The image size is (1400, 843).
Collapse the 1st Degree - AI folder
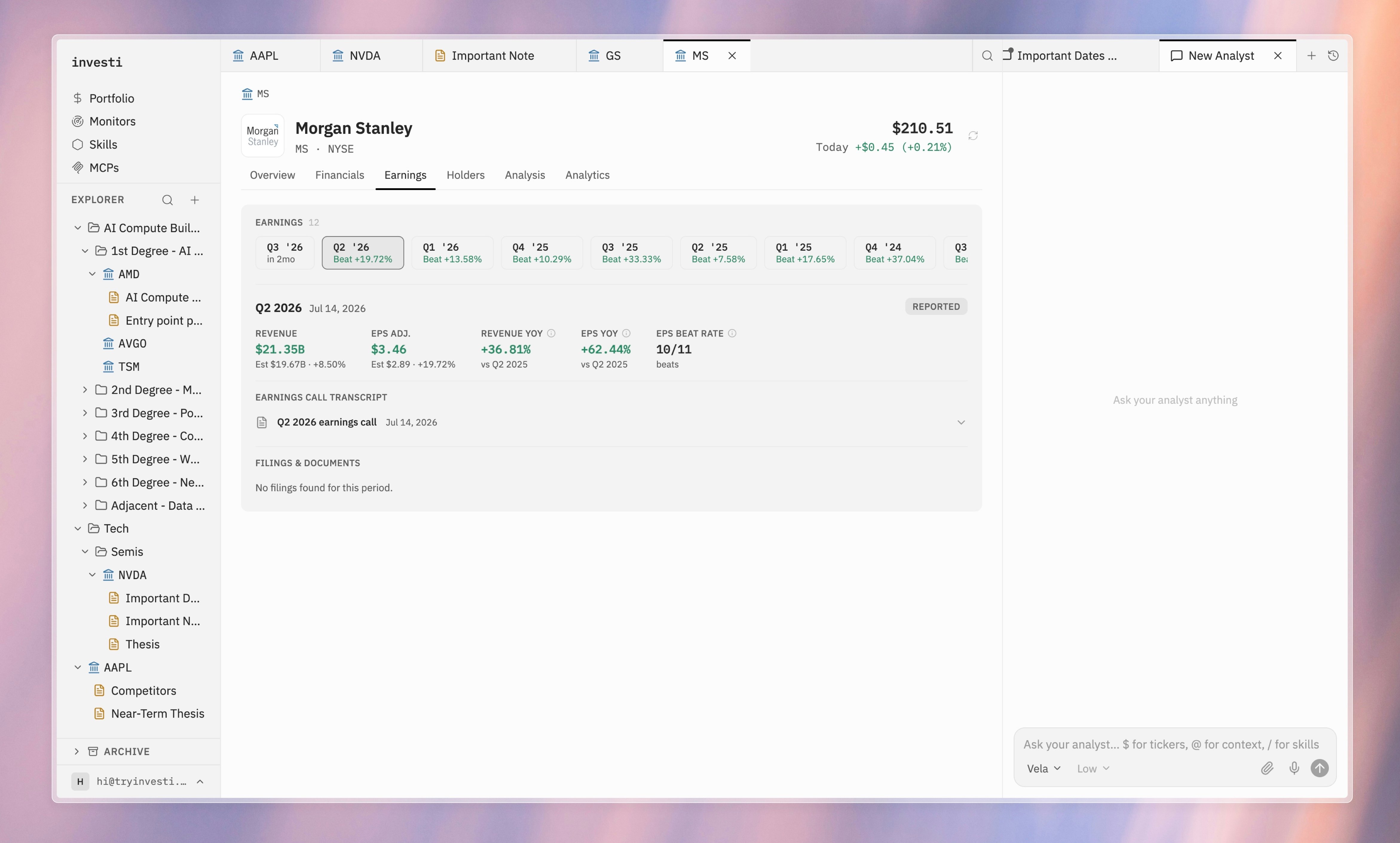(x=85, y=251)
